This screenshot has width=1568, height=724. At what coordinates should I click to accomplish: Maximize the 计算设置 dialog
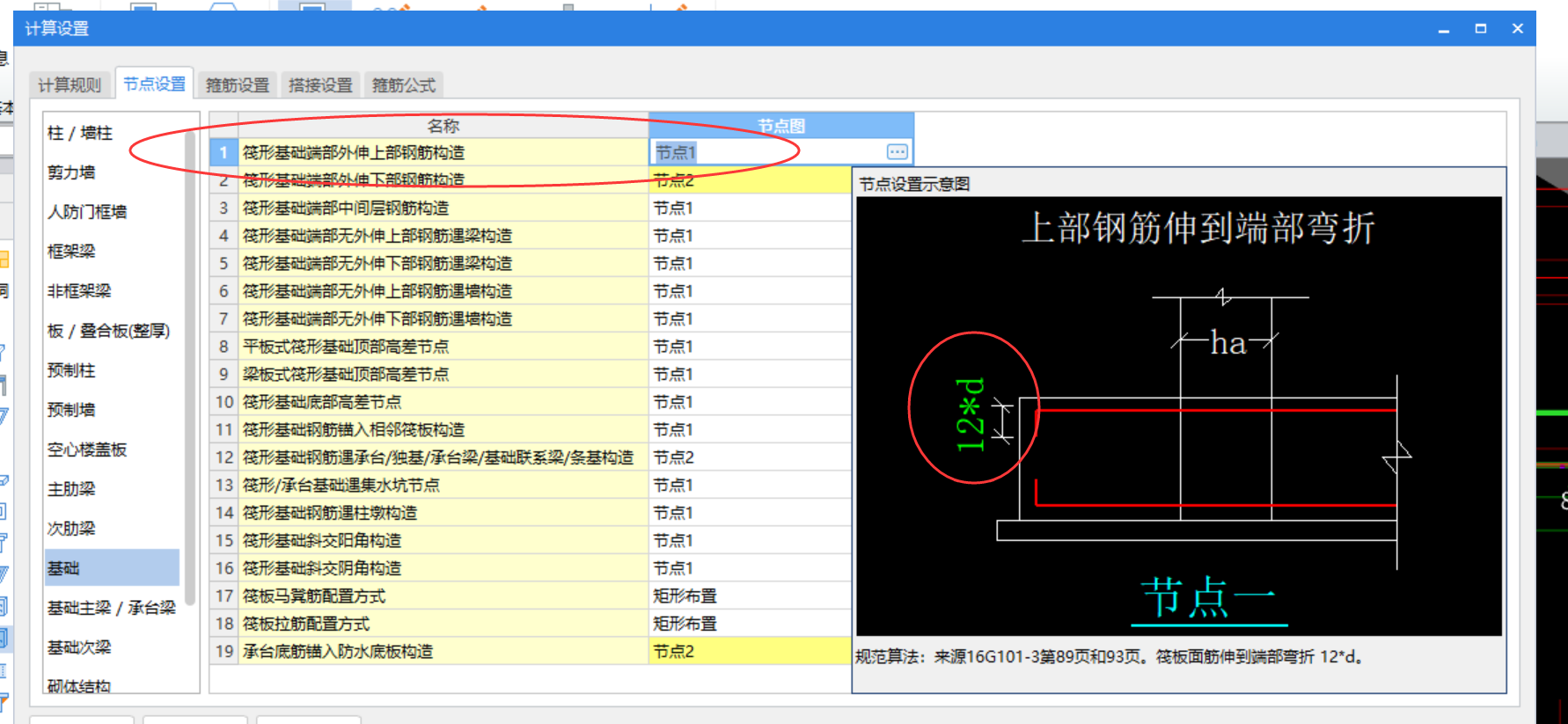pos(1481,29)
